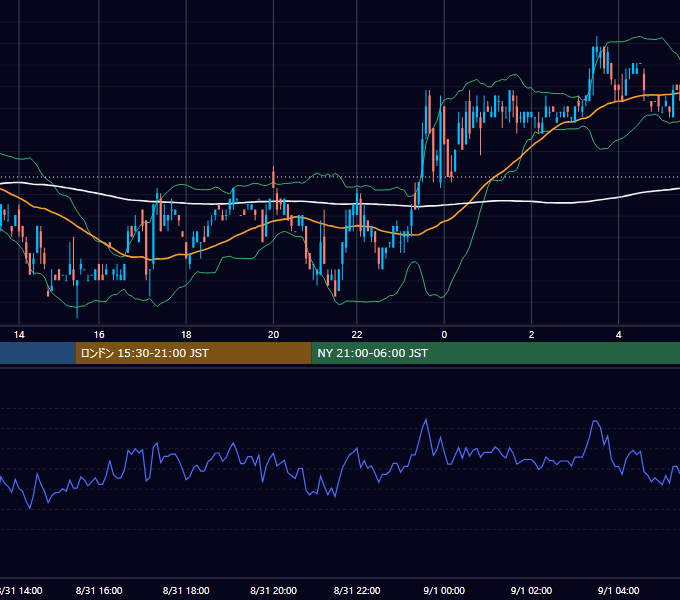
Task: Click the hour label 18 on the time axis
Action: coord(186,335)
